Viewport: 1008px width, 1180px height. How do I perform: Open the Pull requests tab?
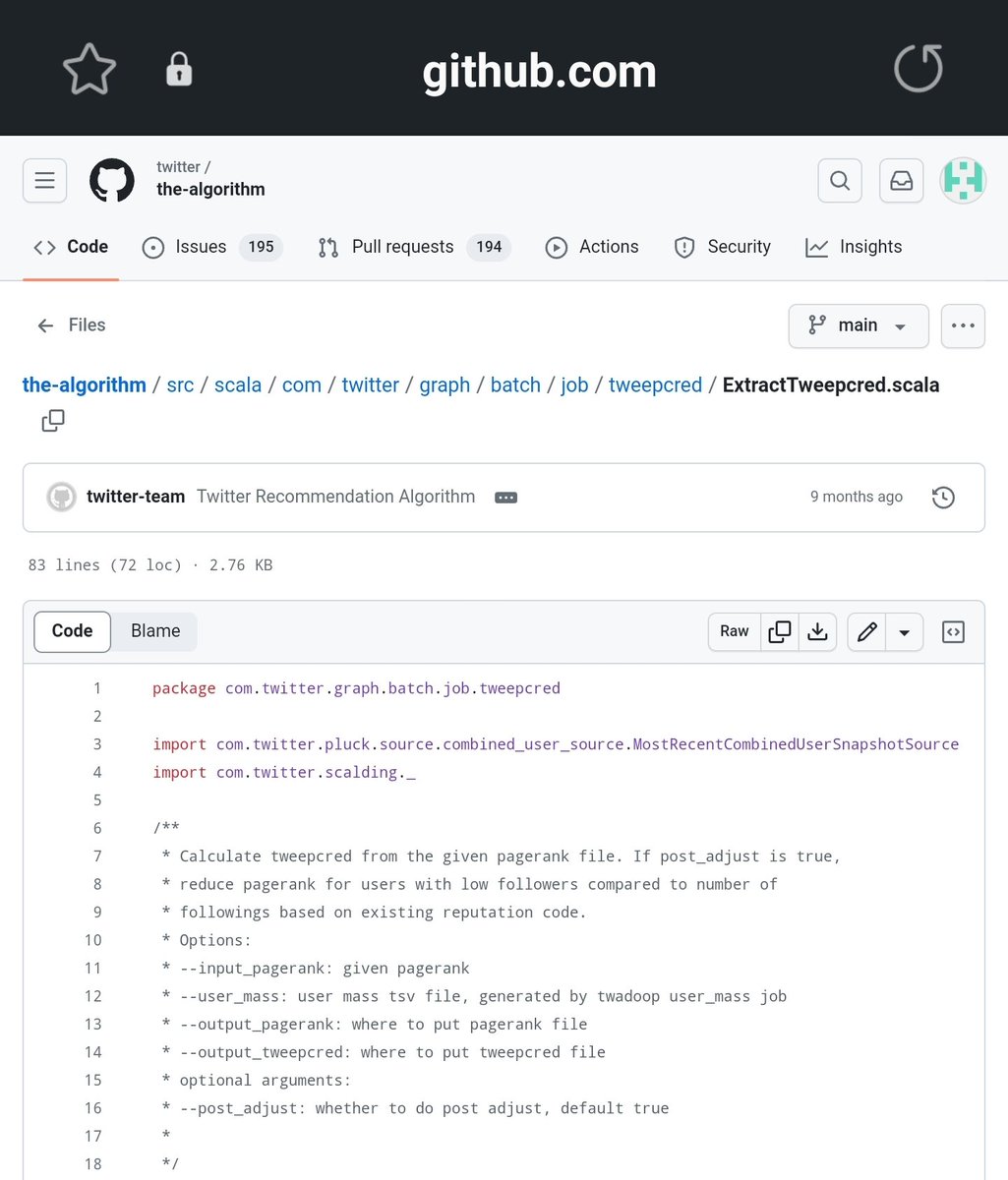coord(413,247)
